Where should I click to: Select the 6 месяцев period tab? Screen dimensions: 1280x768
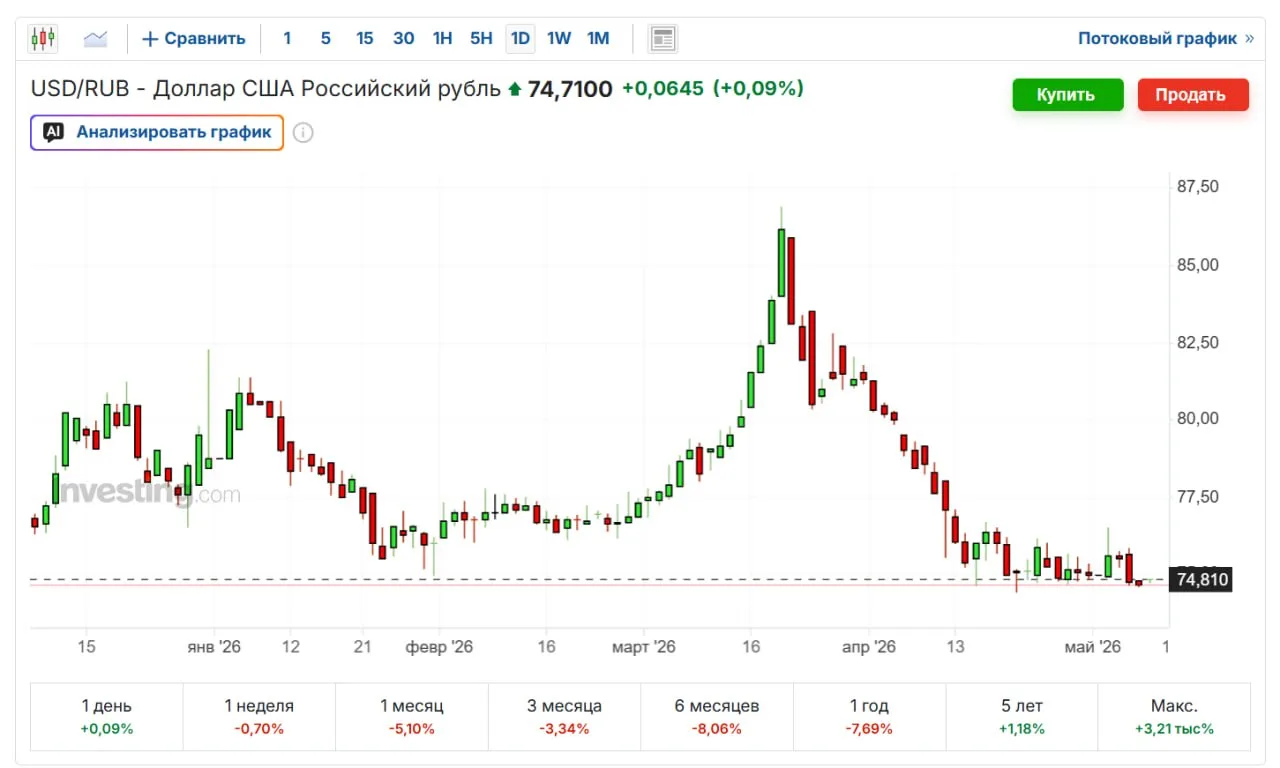pyautogui.click(x=717, y=716)
